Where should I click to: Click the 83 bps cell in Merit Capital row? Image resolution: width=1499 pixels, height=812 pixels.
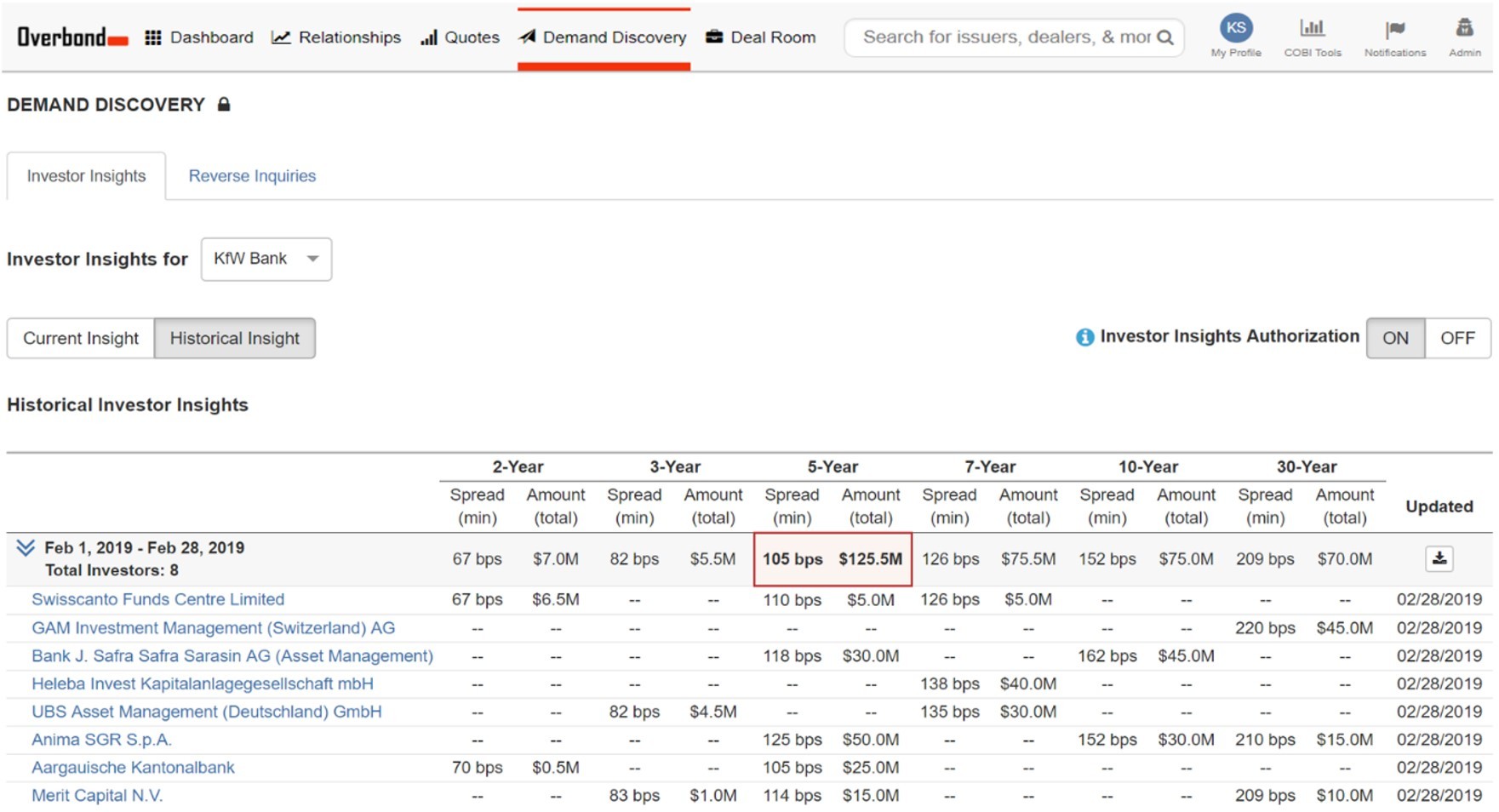point(634,796)
